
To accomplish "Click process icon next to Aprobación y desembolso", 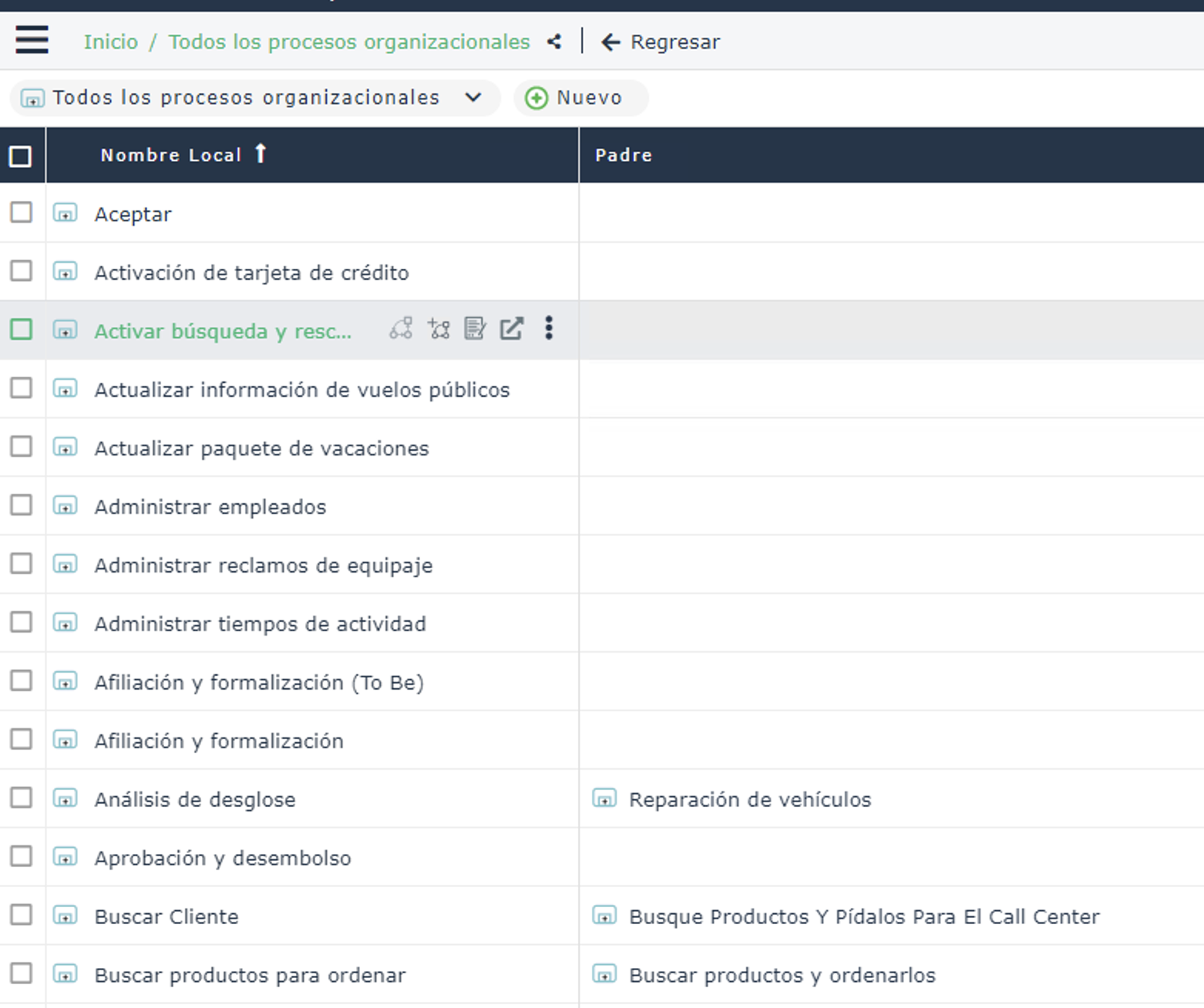I will click(66, 858).
